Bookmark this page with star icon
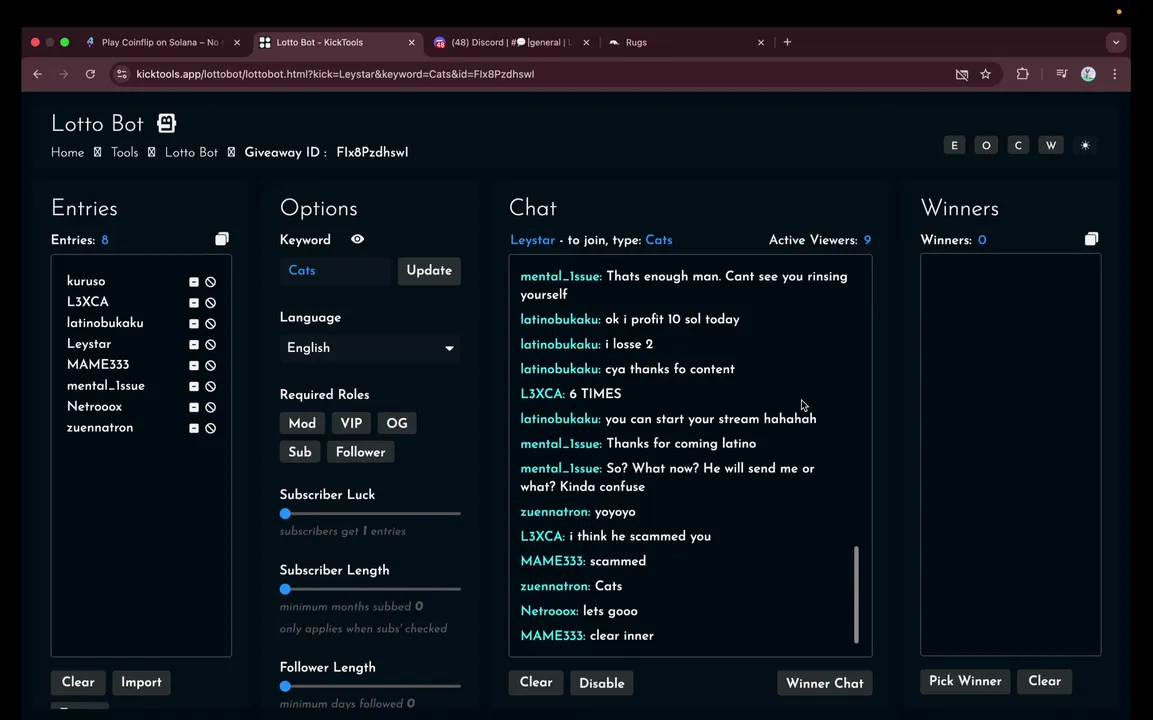The width and height of the screenshot is (1153, 720). [x=985, y=74]
